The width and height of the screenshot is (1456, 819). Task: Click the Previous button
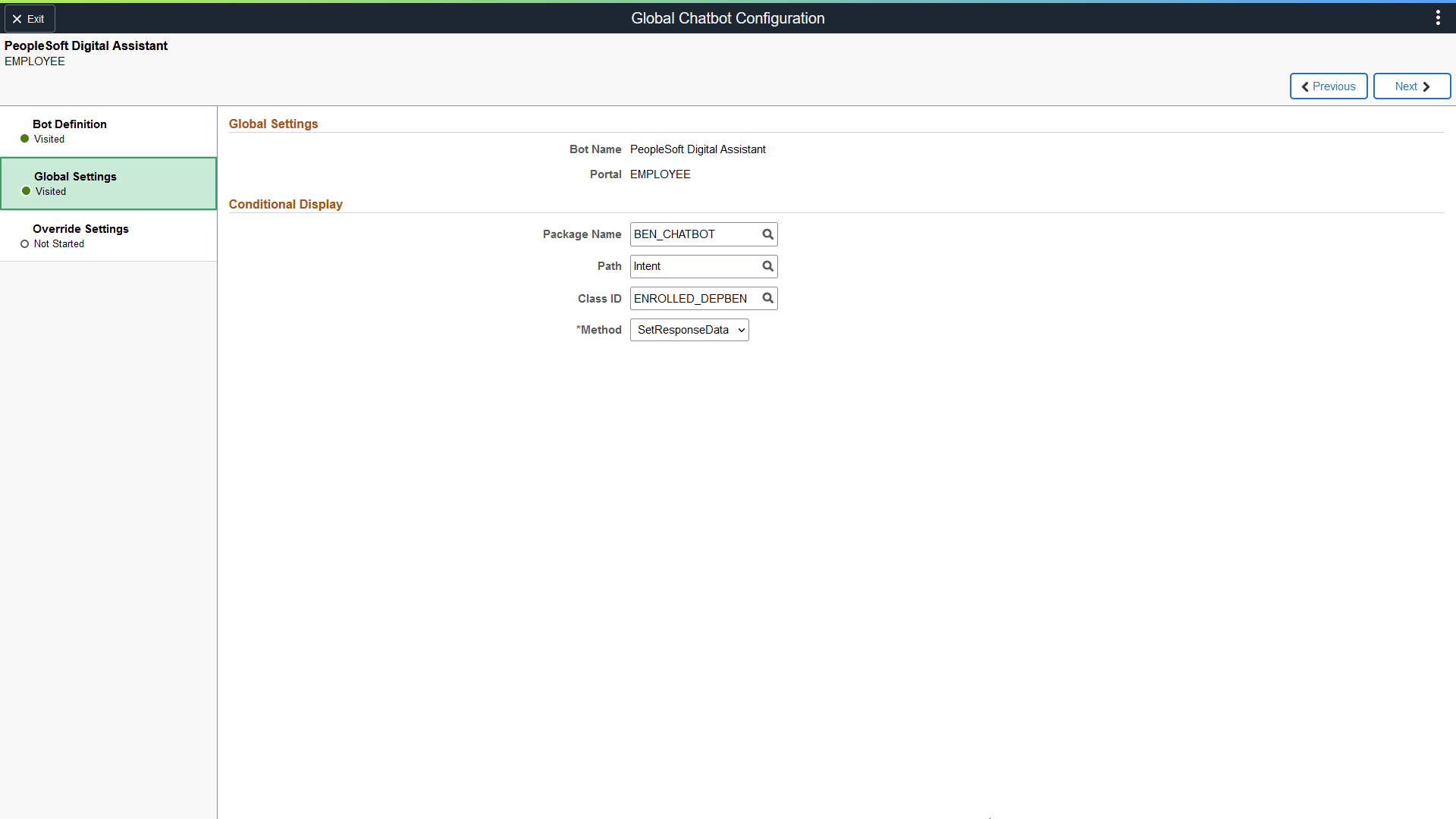(1328, 86)
